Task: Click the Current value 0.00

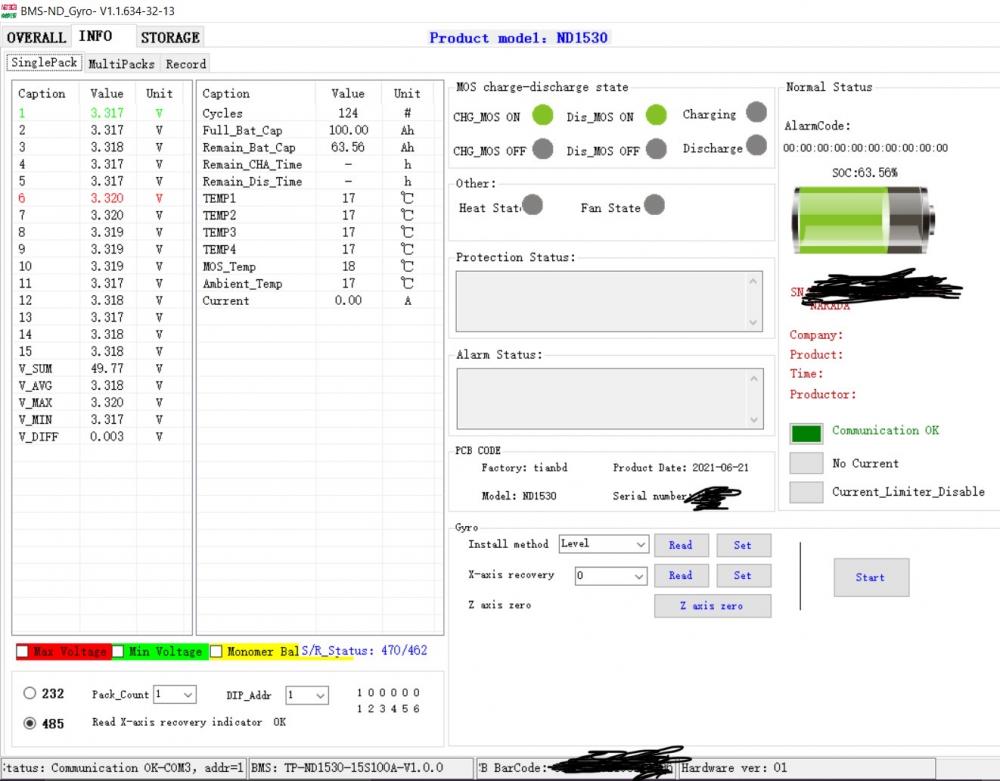Action: point(348,300)
